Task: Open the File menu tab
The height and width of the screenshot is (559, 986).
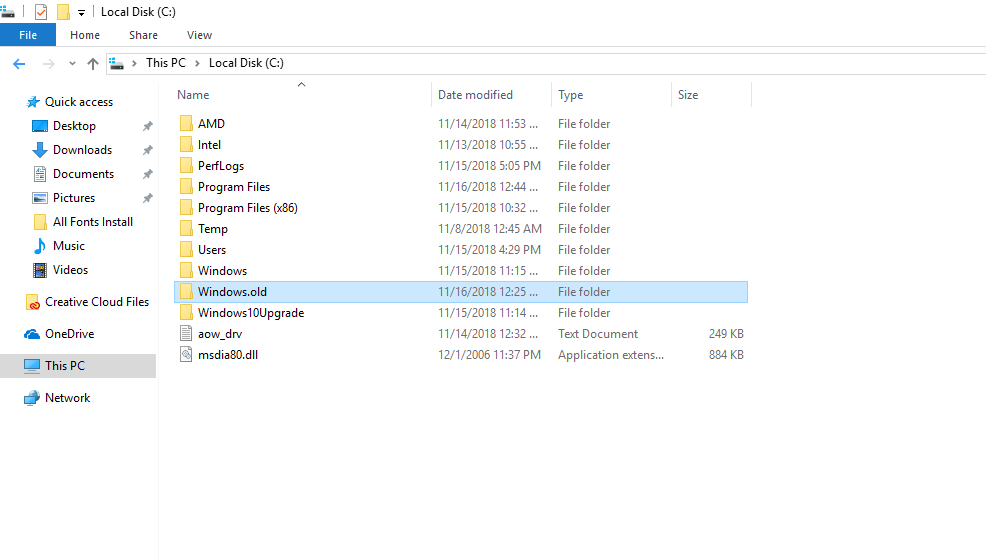Action: point(28,35)
